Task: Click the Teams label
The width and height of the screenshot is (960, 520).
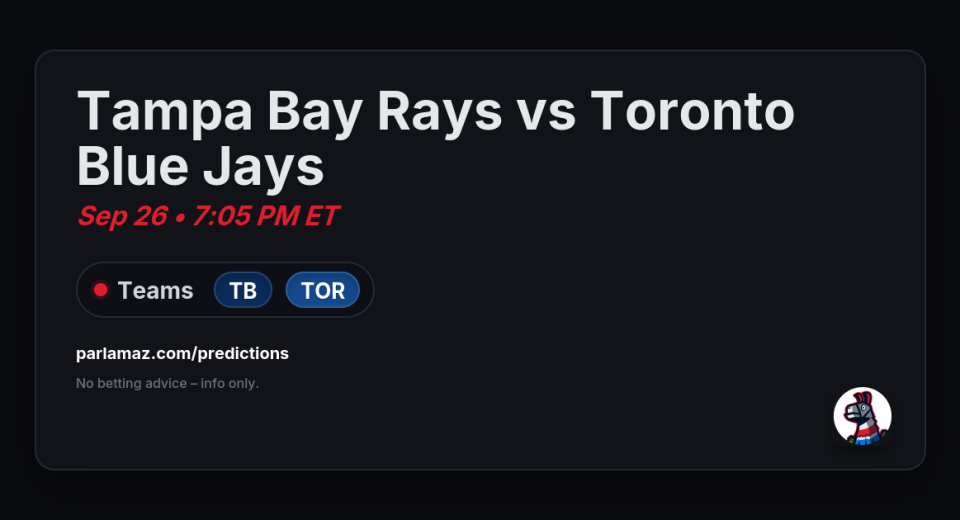Action: pos(155,290)
